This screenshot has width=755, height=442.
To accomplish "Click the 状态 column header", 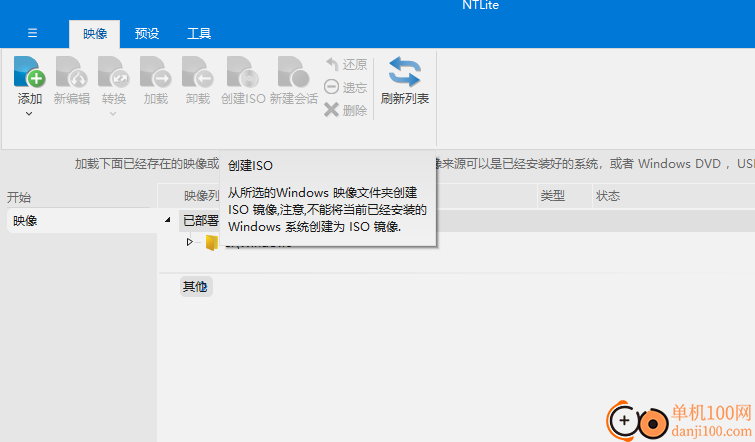I will tap(608, 195).
